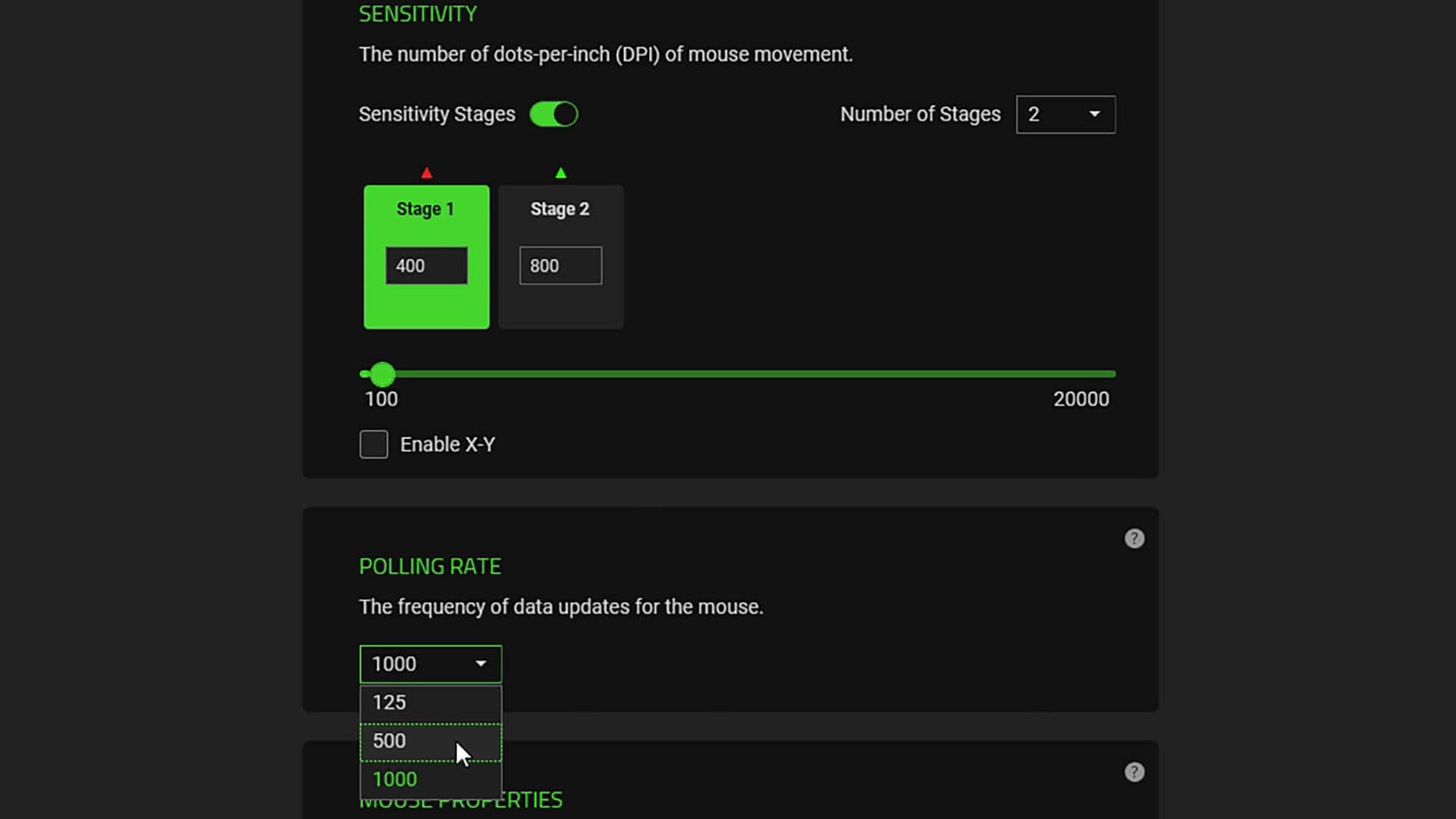Click the polling rate dropdown arrow
Image resolution: width=1456 pixels, height=819 pixels.
[480, 664]
